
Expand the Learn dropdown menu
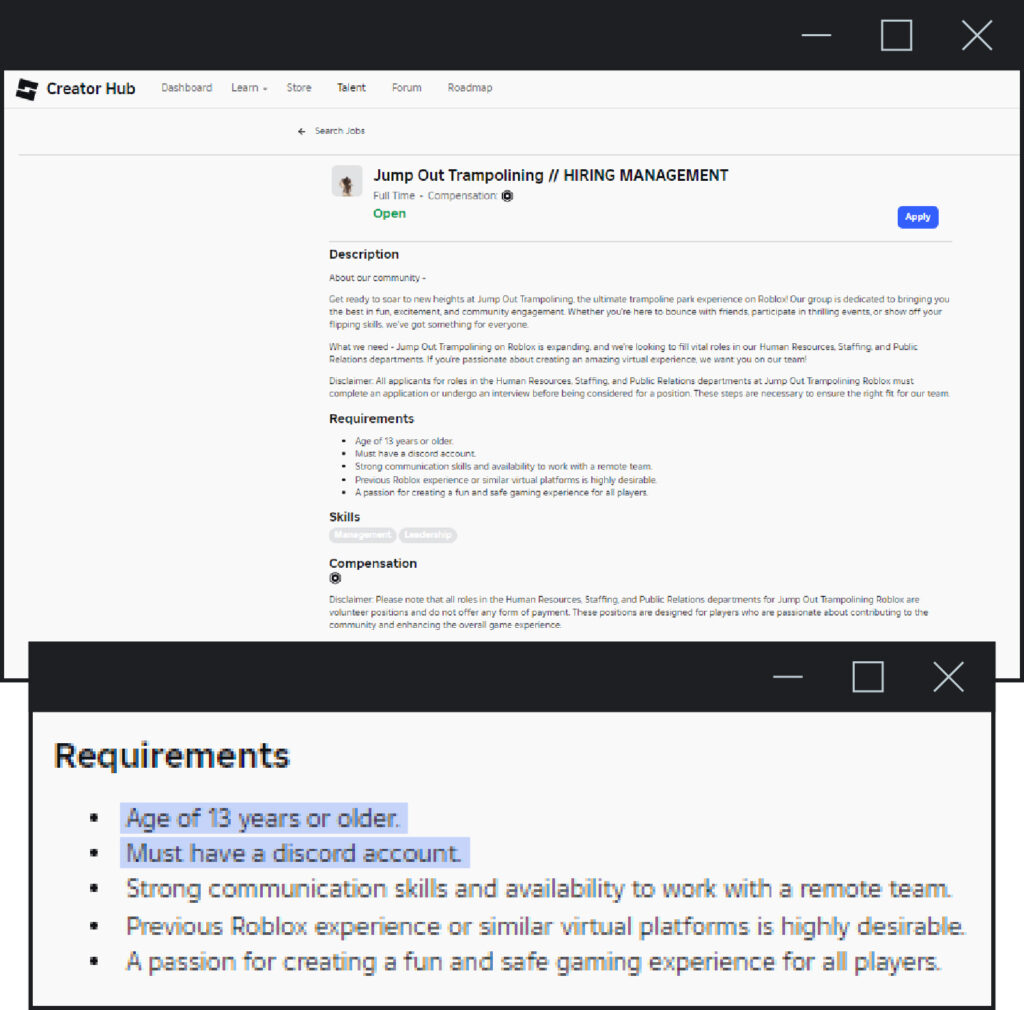[x=249, y=88]
